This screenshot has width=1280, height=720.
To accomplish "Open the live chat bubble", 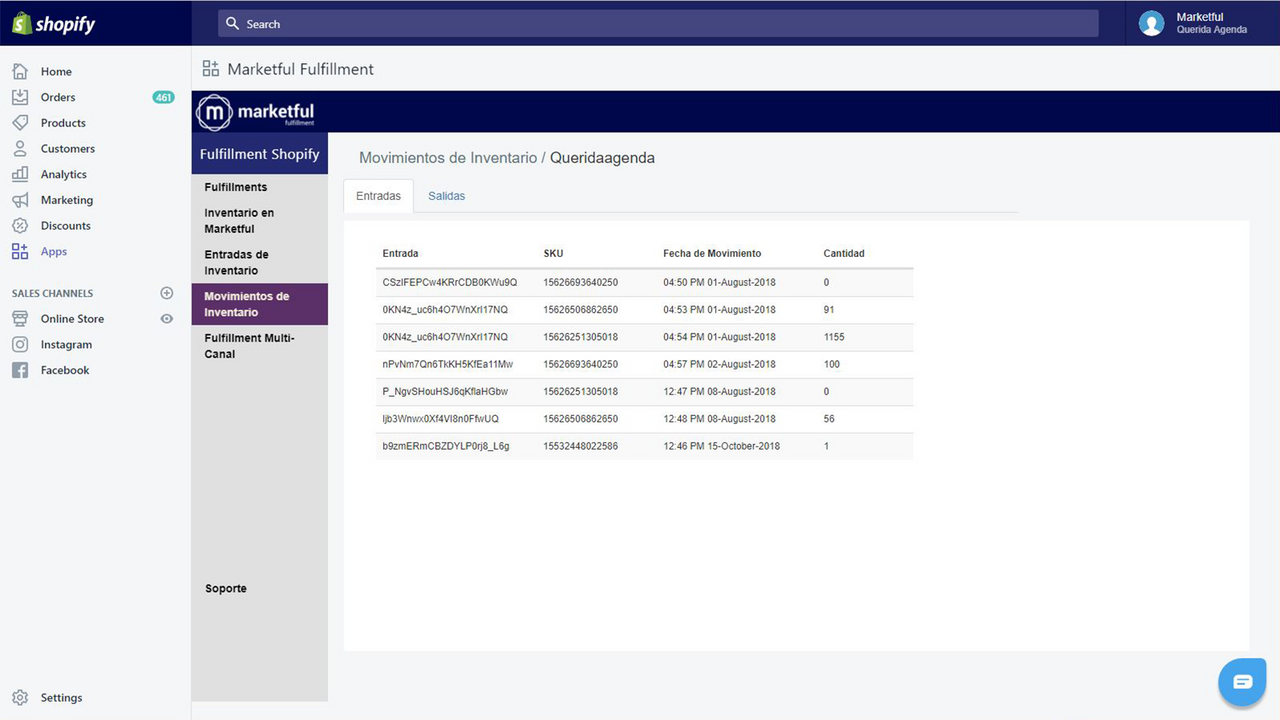I will [x=1242, y=681].
